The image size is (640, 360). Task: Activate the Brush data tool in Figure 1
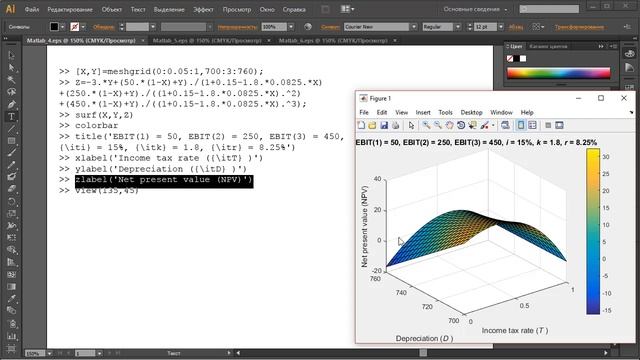pyautogui.click(x=484, y=125)
